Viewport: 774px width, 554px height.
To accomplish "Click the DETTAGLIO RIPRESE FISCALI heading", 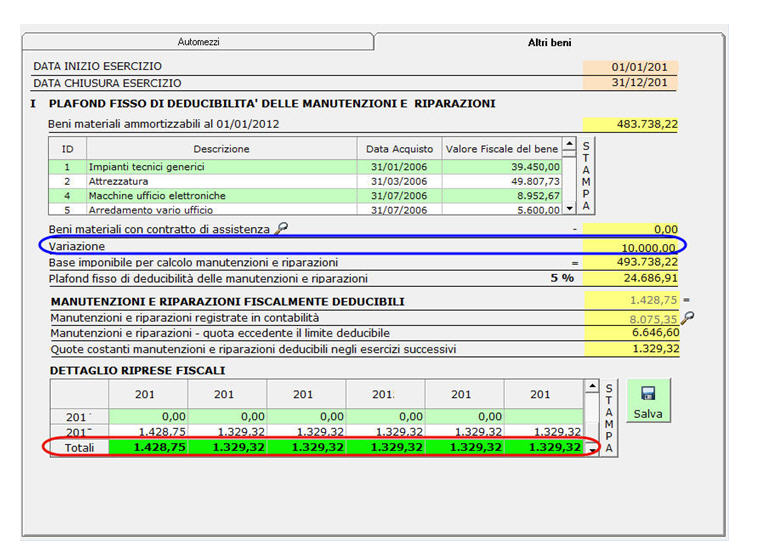I will tap(138, 370).
